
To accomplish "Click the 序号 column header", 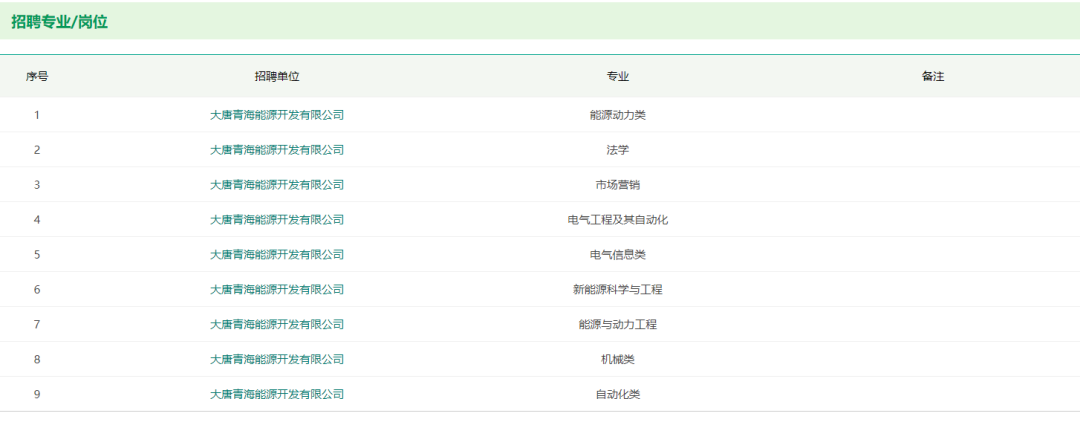I will coord(37,76).
